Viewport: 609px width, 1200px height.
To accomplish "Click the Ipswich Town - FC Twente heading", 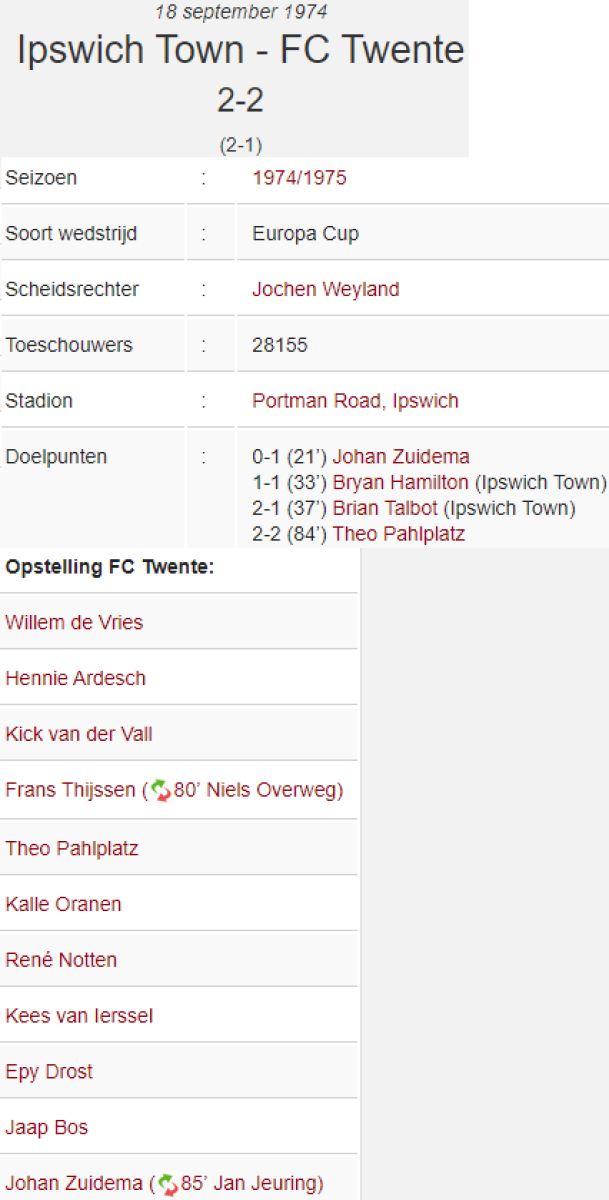I will coord(241,50).
